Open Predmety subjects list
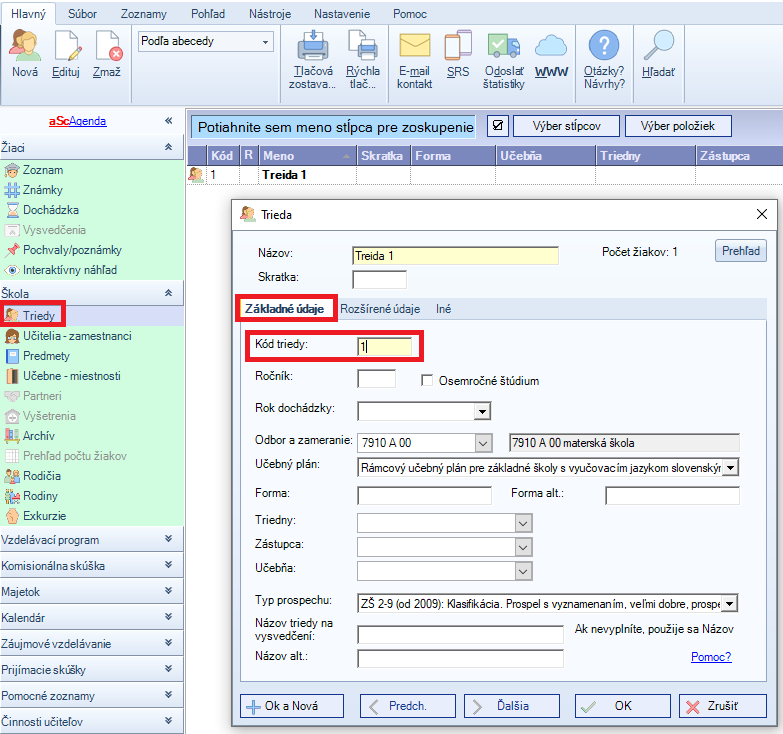Image resolution: width=783 pixels, height=734 pixels. [46, 356]
